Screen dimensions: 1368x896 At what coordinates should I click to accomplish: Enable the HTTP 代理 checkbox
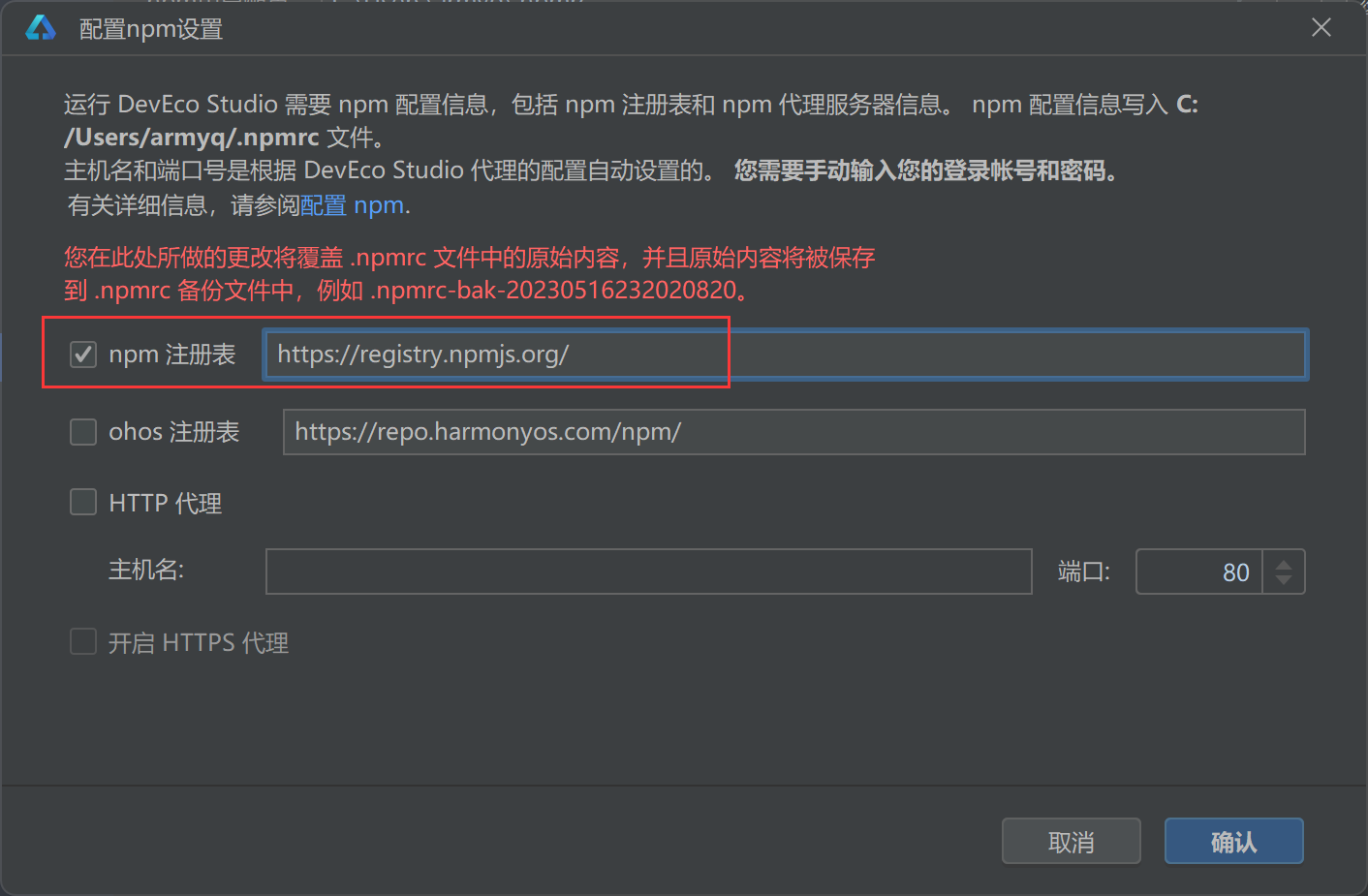pos(83,502)
